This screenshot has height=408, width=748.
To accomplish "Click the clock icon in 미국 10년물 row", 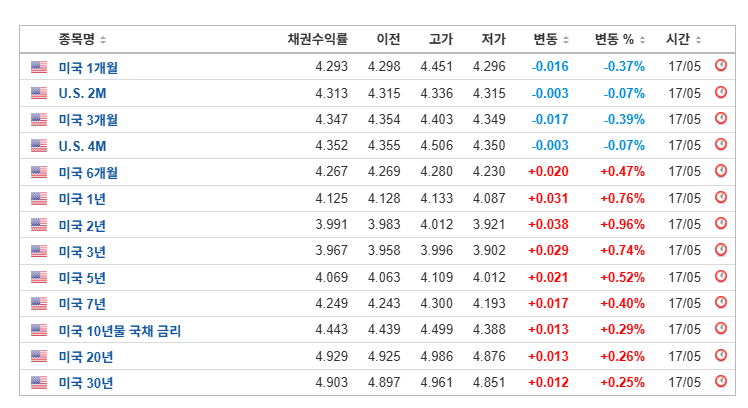I will (x=721, y=328).
